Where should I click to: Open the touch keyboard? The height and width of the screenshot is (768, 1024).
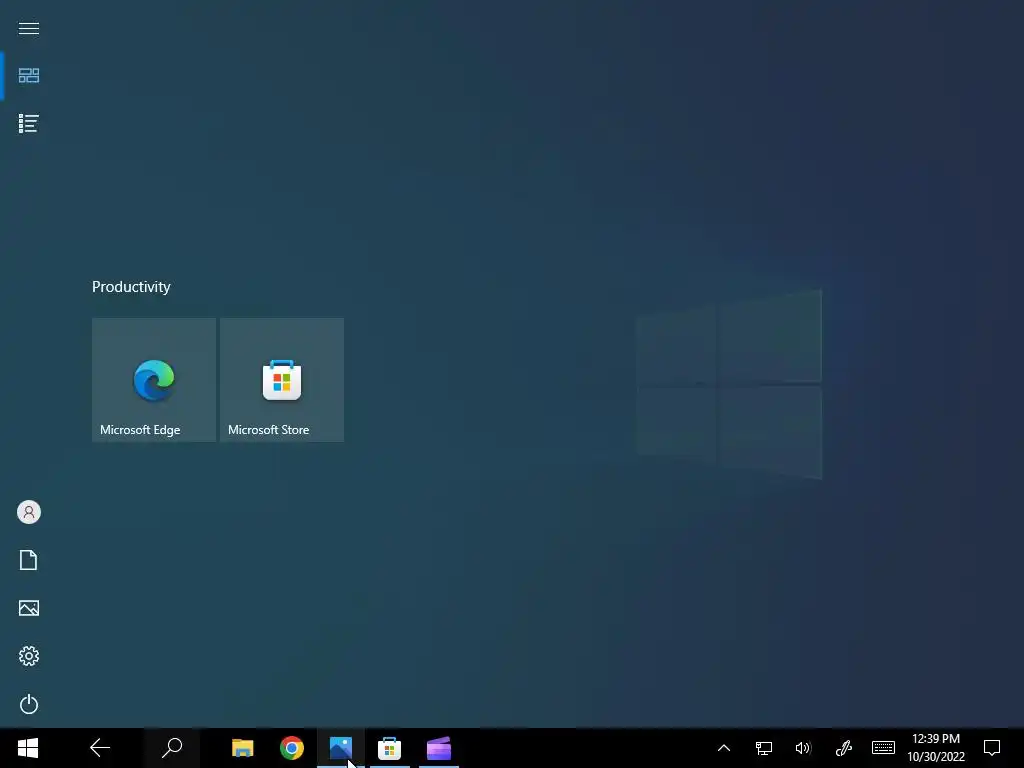884,748
